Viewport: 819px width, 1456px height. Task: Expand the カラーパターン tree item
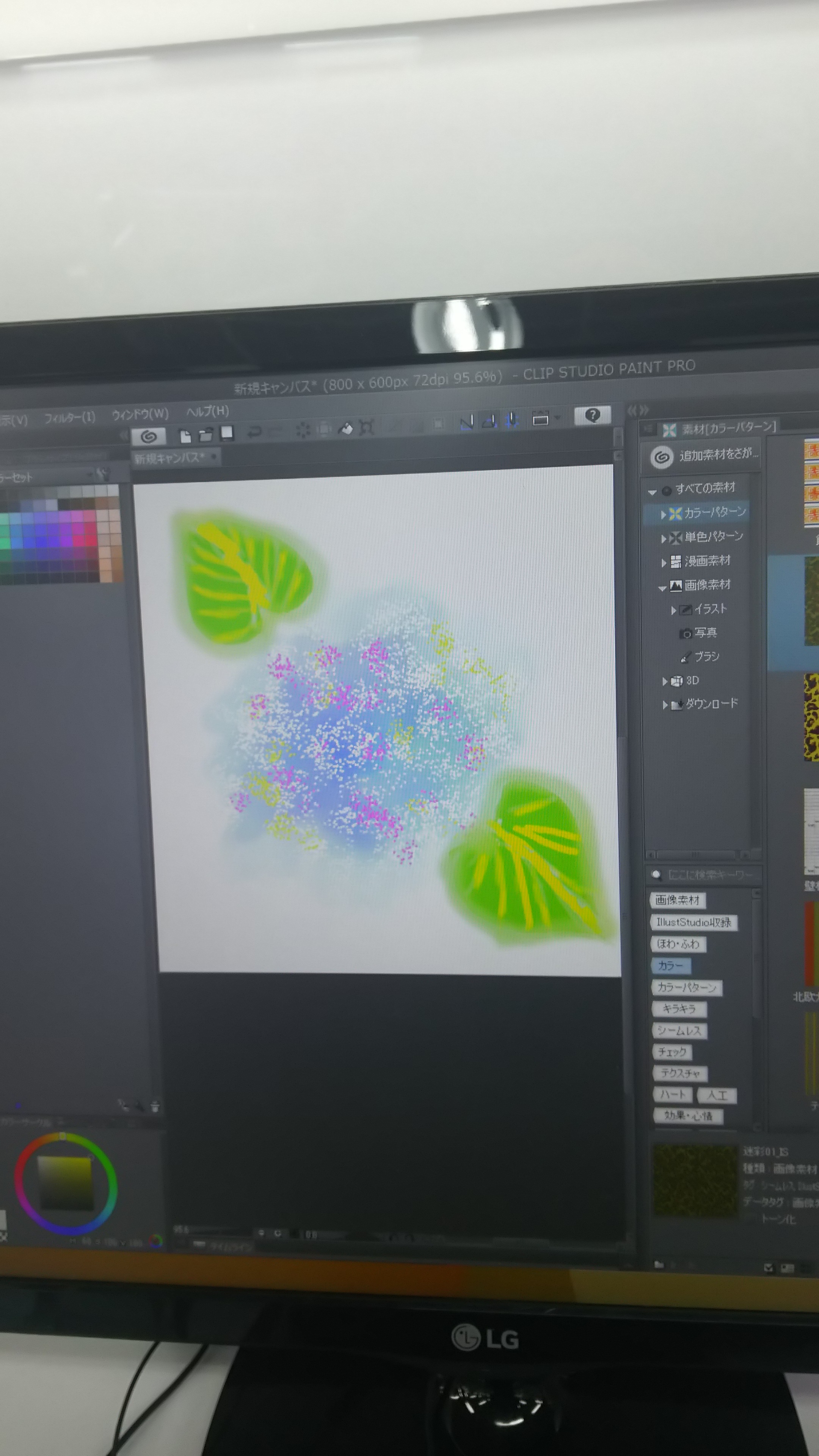pos(664,515)
